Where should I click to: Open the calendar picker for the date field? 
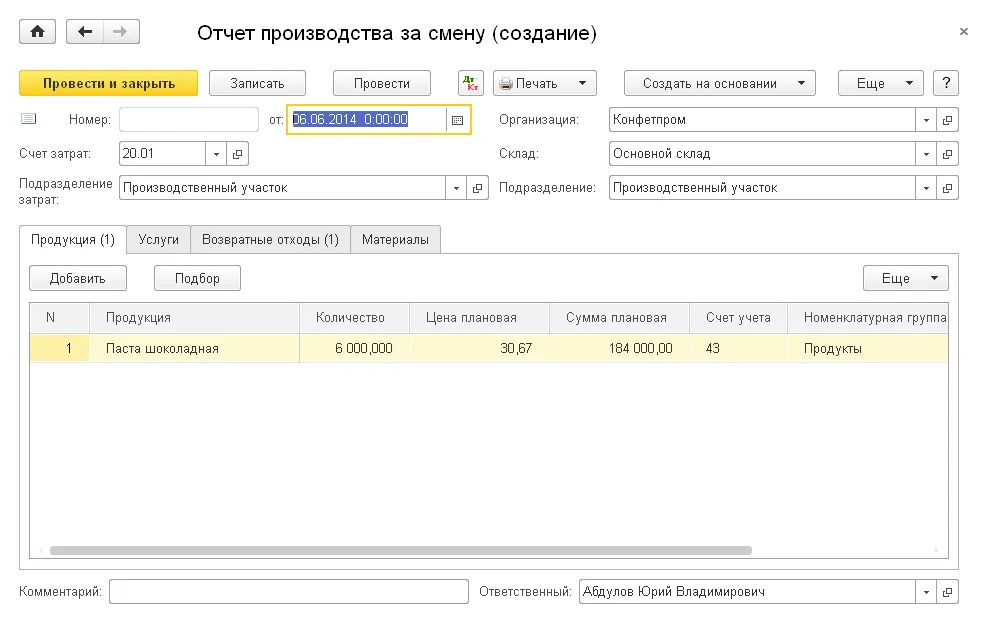(455, 120)
